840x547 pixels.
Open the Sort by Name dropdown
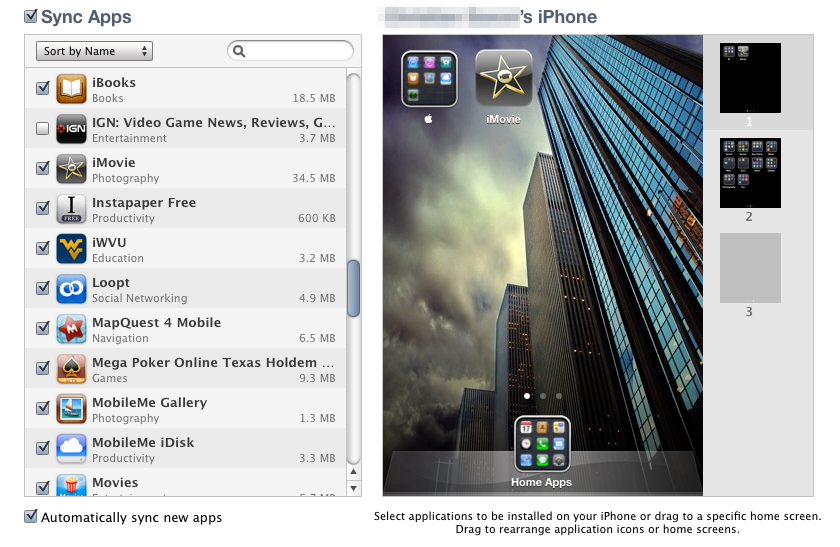pos(94,51)
